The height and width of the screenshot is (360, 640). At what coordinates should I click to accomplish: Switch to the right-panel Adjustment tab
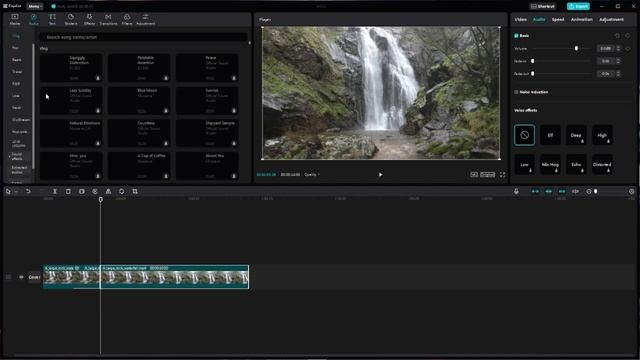click(x=611, y=20)
